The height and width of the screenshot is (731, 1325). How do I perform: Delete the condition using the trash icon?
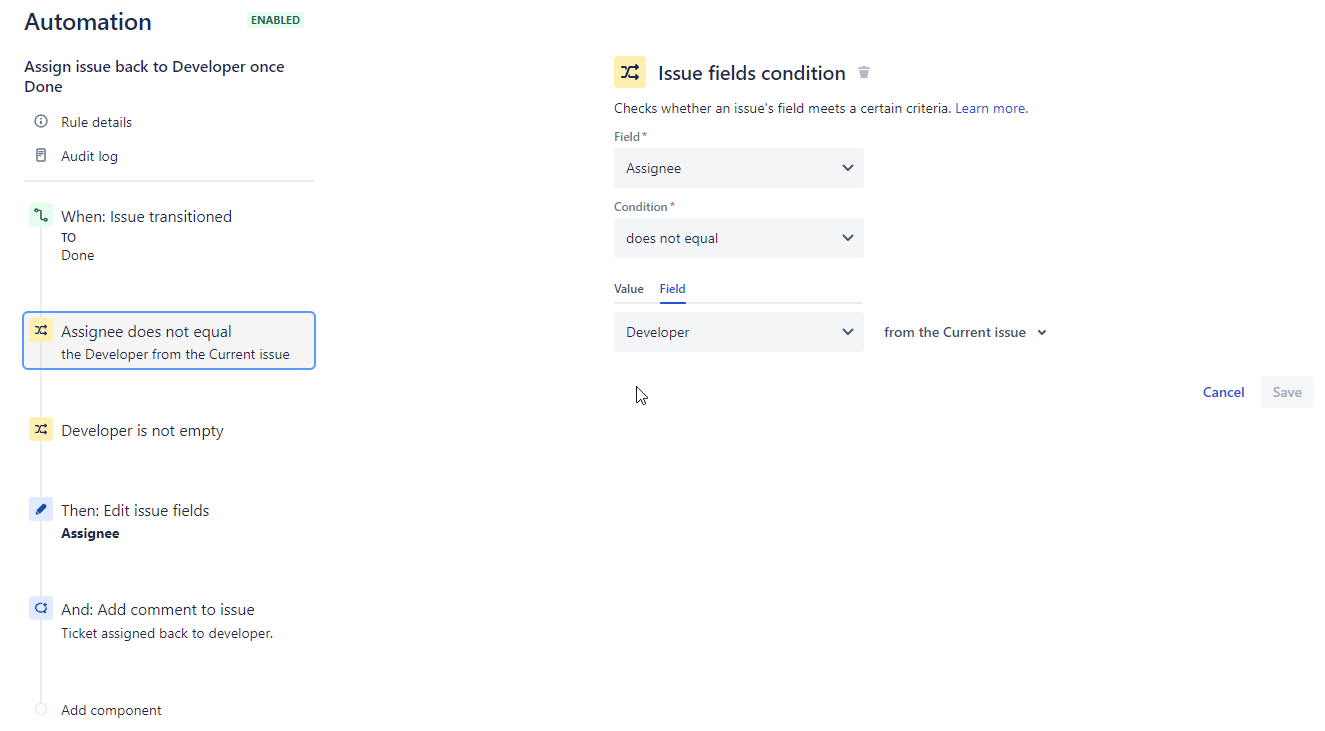(864, 73)
